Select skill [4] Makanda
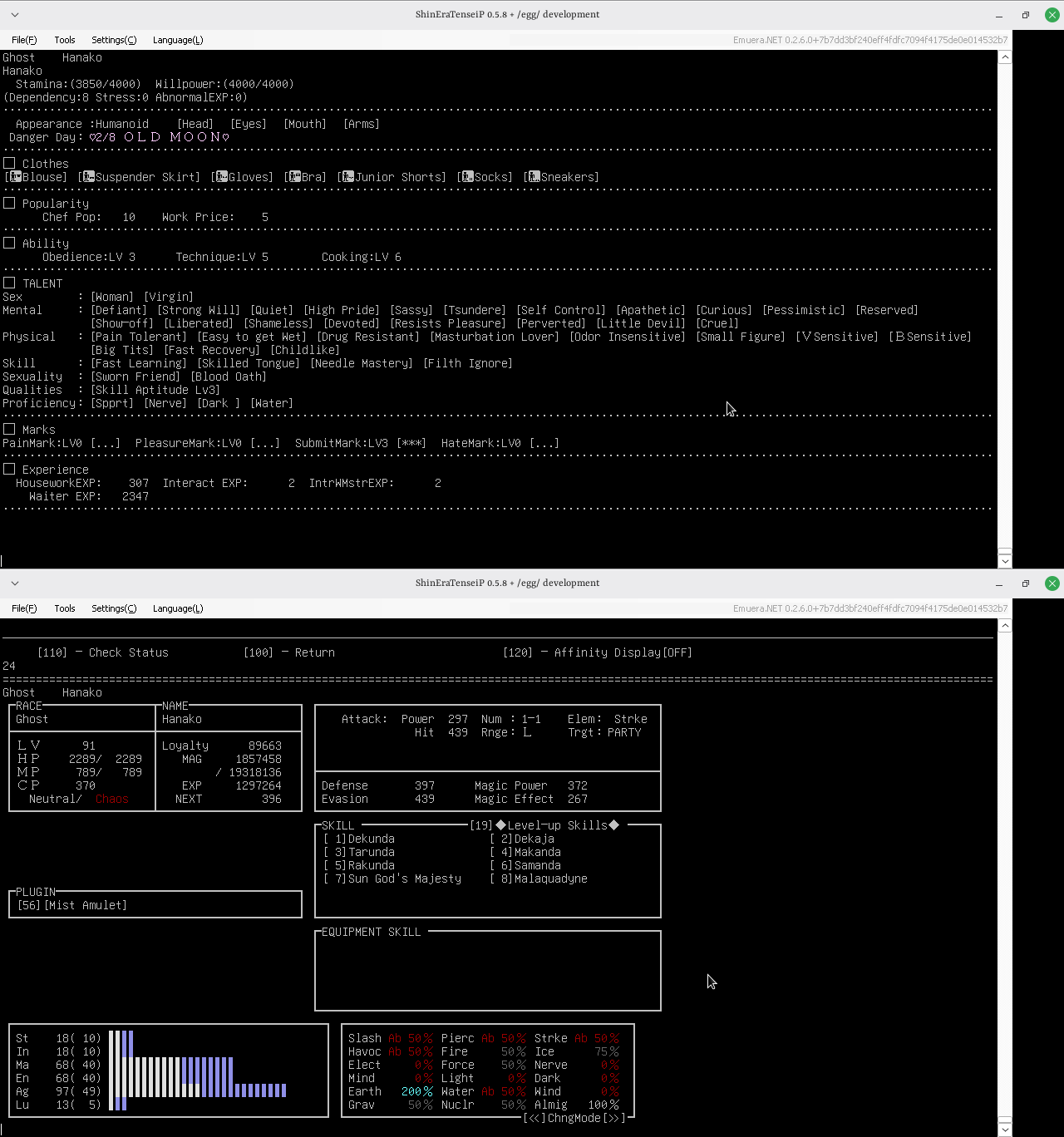The width and height of the screenshot is (1064, 1137). click(525, 852)
